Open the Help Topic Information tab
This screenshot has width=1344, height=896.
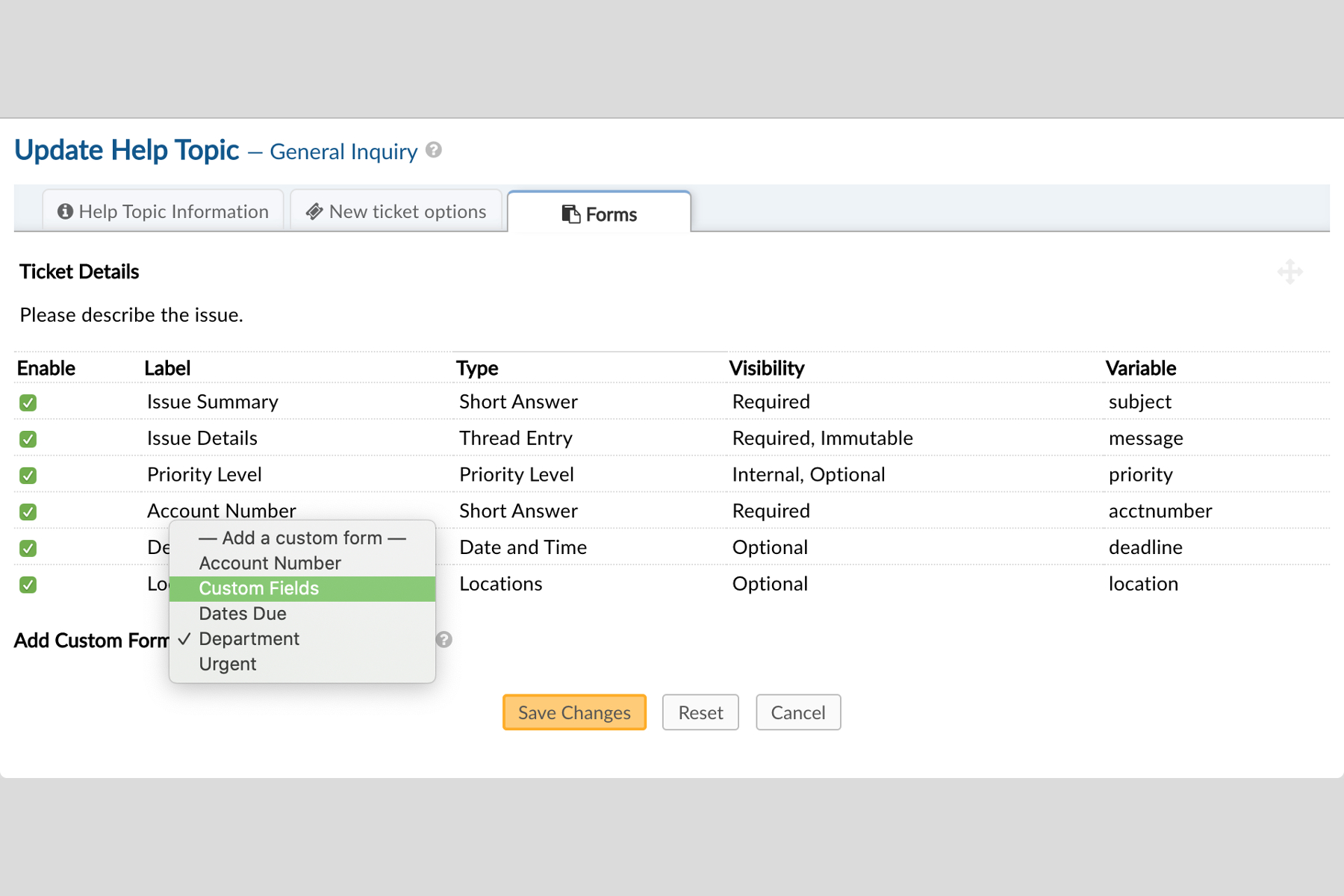[x=164, y=212]
